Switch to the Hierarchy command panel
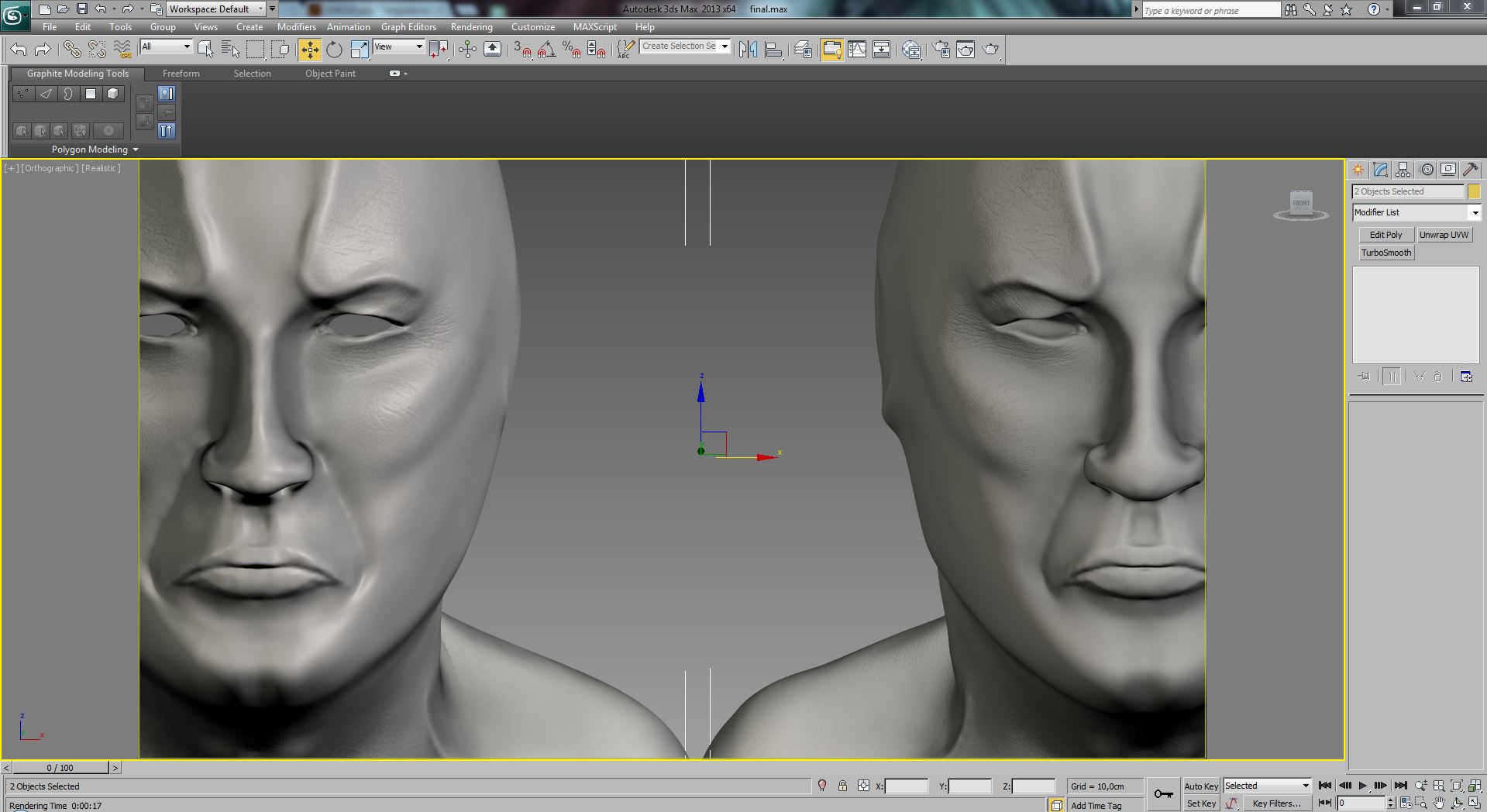The width and height of the screenshot is (1487, 812). [1403, 170]
